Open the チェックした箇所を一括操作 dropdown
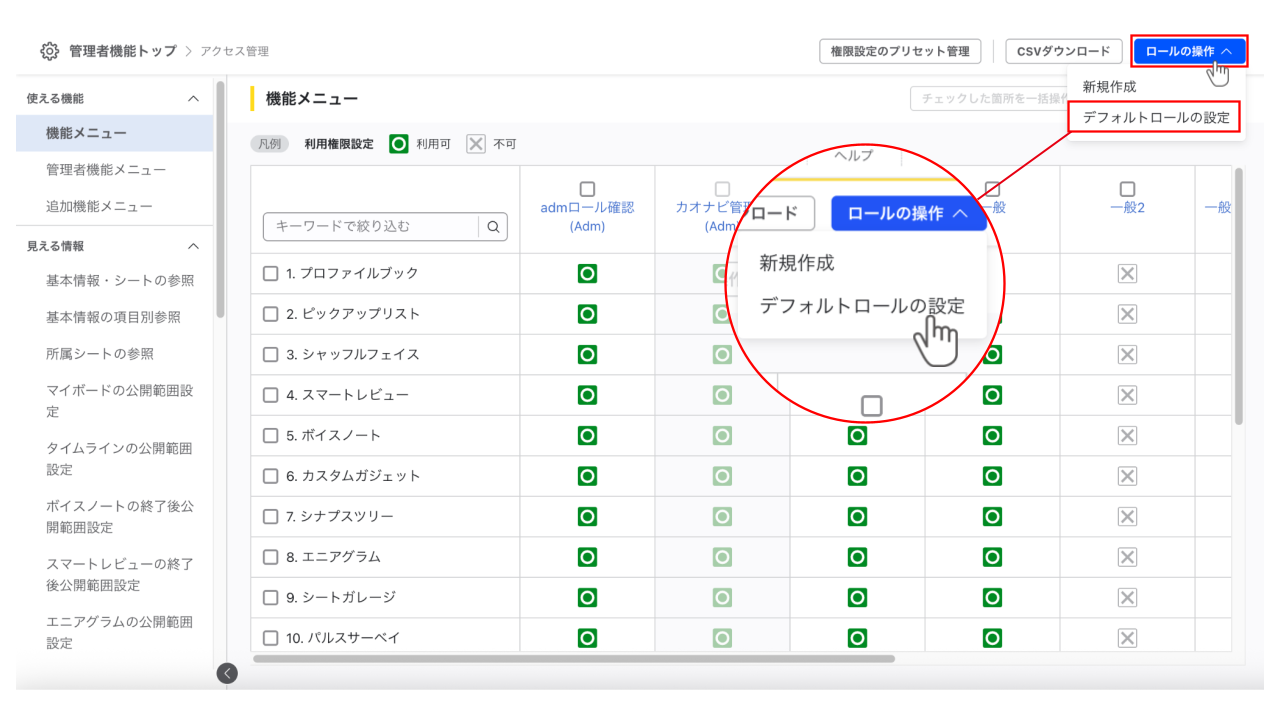The image size is (1280, 720). [x=988, y=99]
